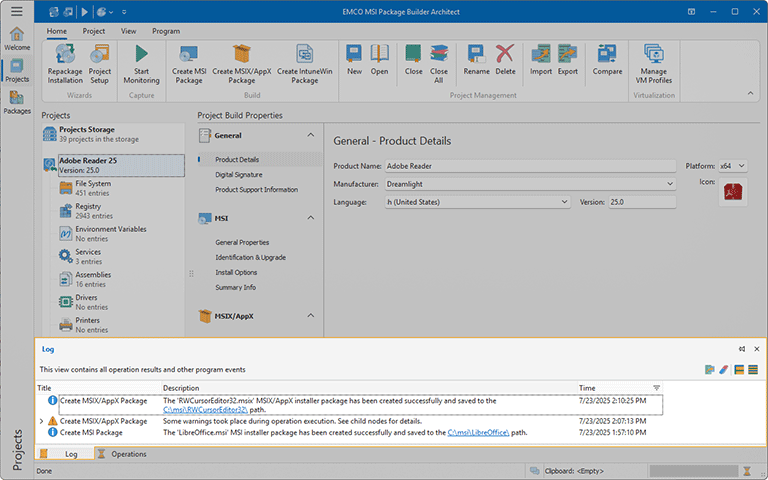Screen dimensions: 768x480
Task: Open the Manufacturer dropdown list
Action: [x=669, y=184]
